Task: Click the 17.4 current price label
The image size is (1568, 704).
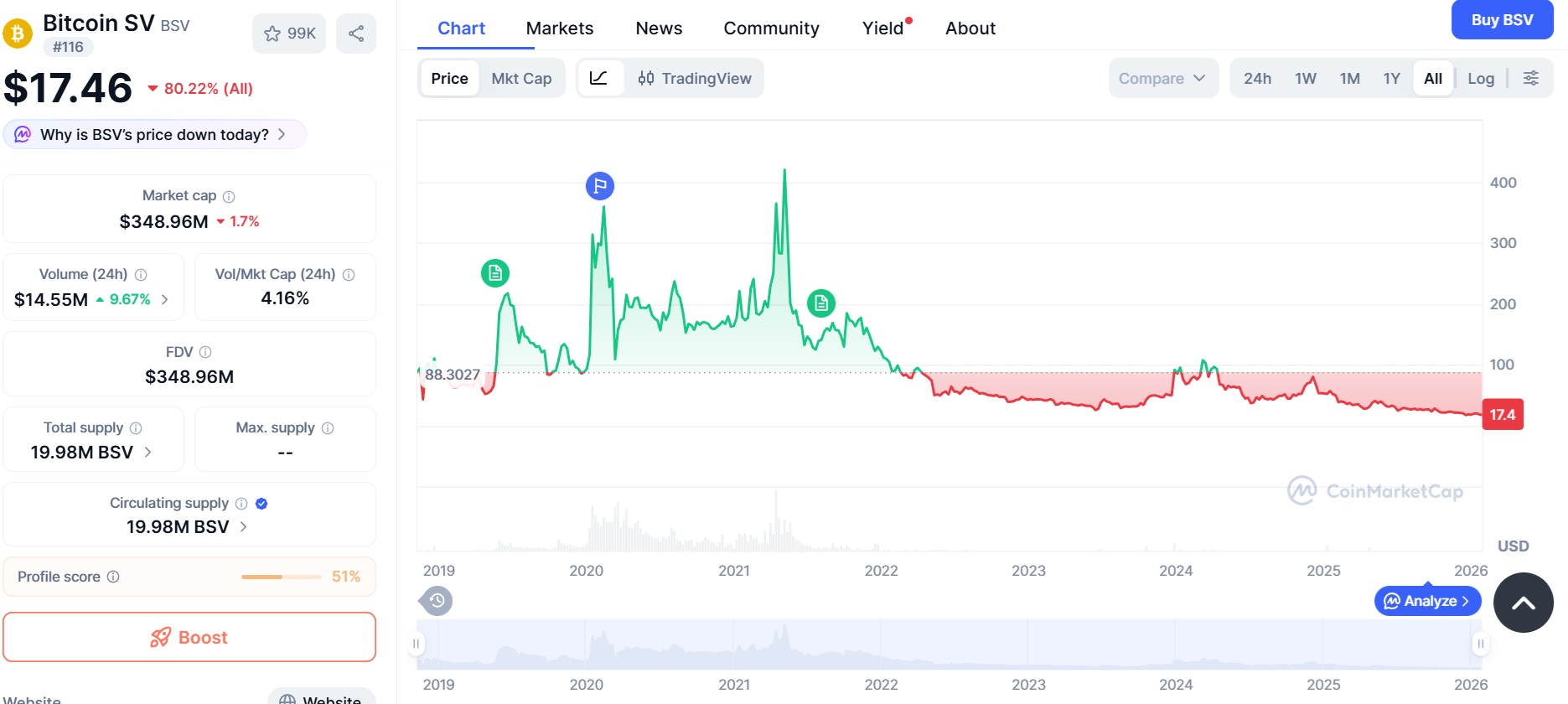Action: (1503, 414)
